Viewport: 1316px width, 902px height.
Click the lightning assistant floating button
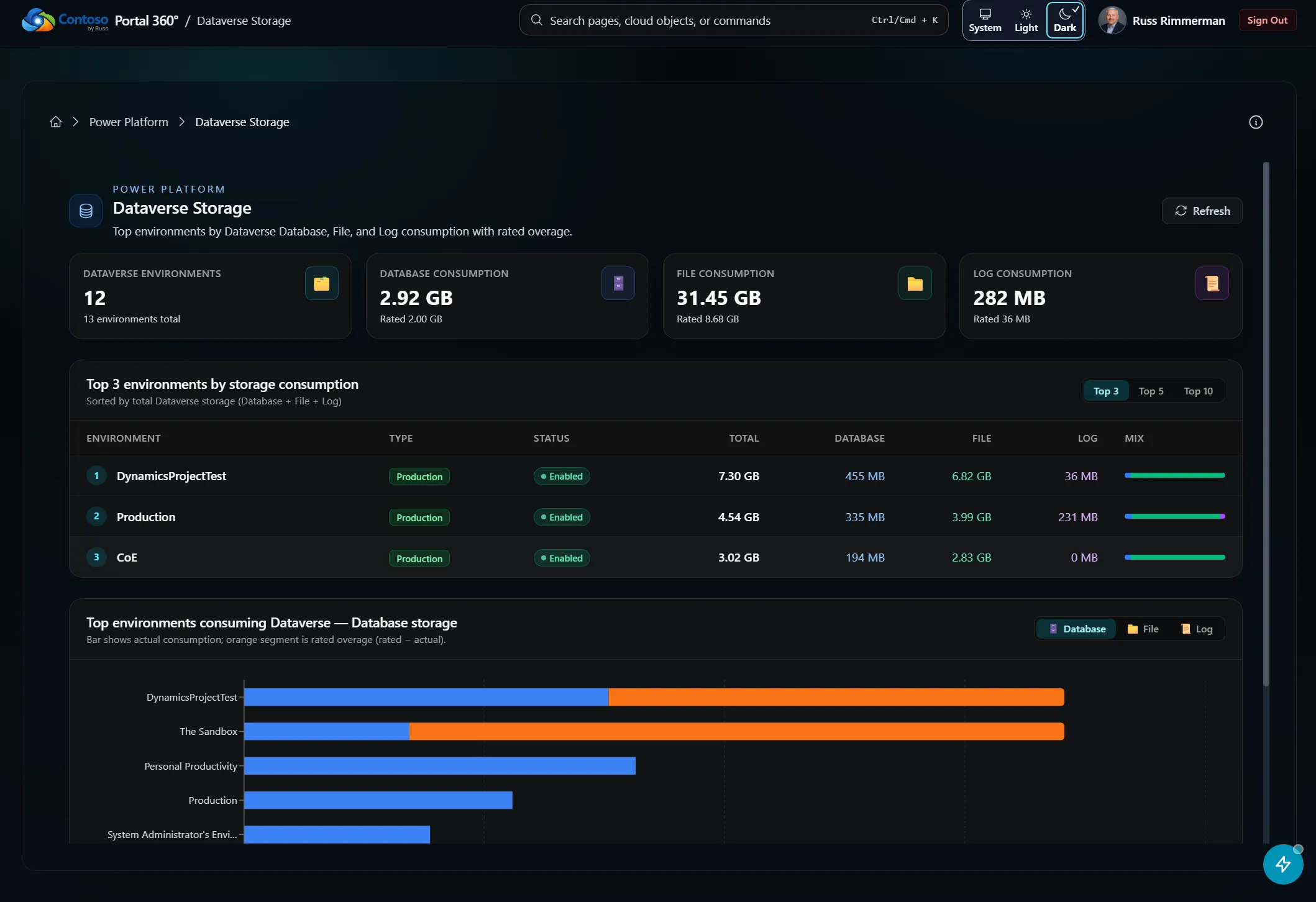[1283, 864]
